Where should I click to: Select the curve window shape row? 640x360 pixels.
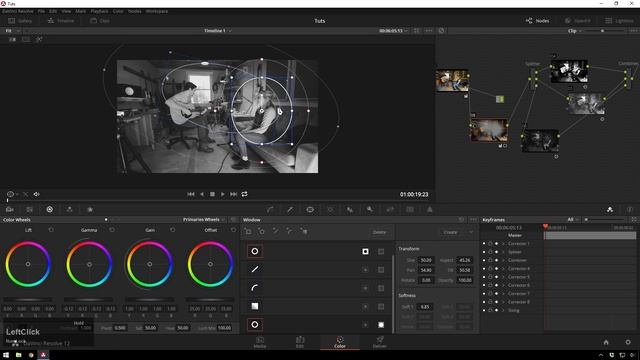317,288
